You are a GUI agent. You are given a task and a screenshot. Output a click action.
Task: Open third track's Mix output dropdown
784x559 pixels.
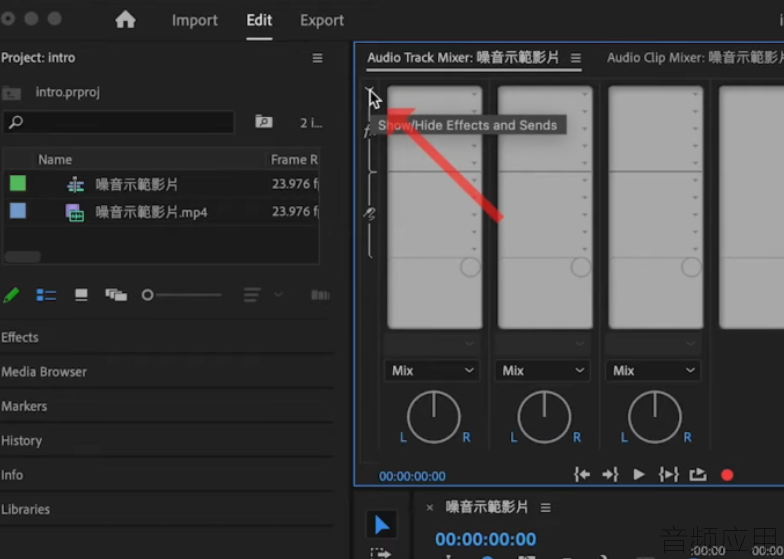[x=653, y=371]
